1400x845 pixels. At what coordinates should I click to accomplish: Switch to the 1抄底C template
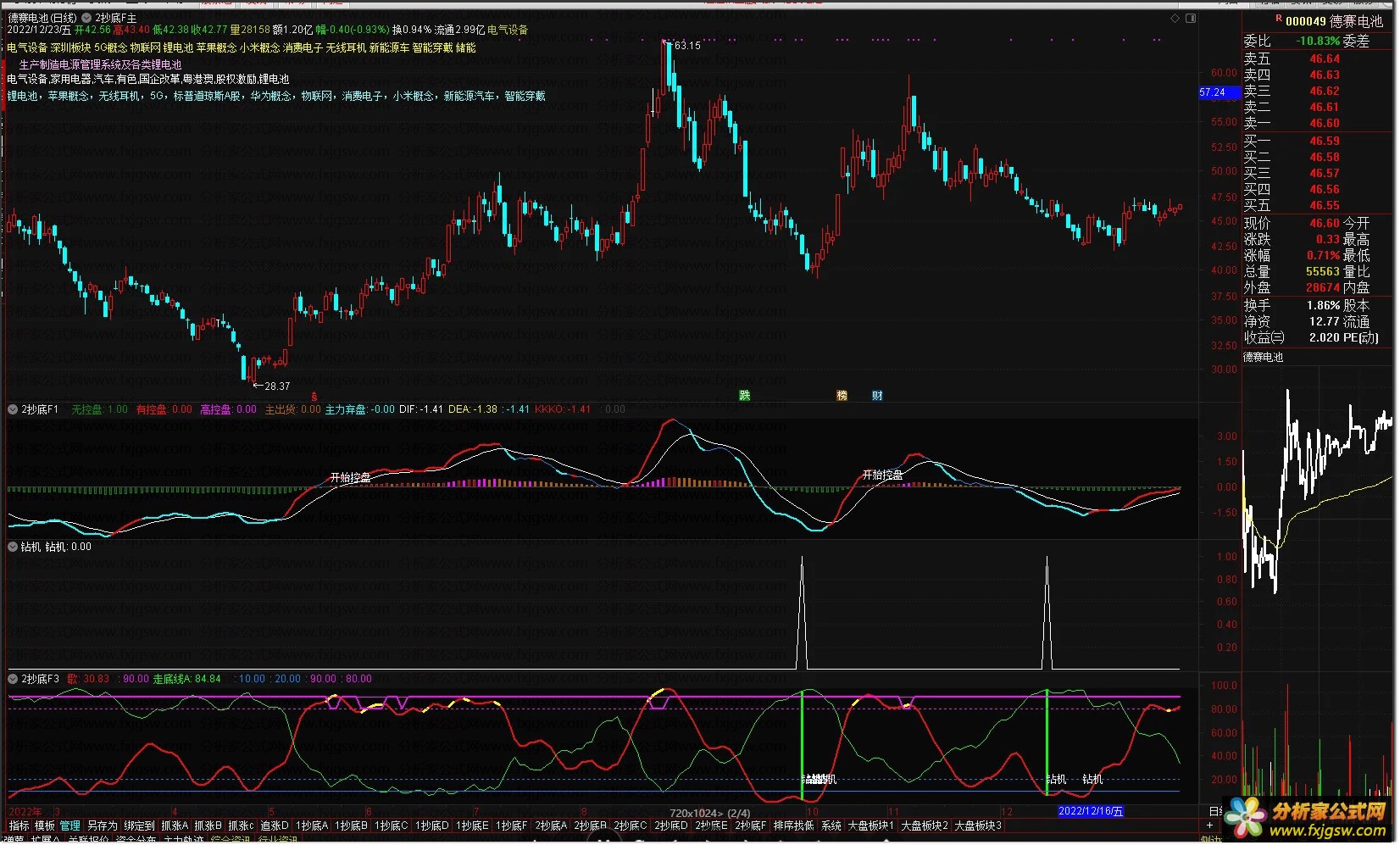tap(392, 826)
